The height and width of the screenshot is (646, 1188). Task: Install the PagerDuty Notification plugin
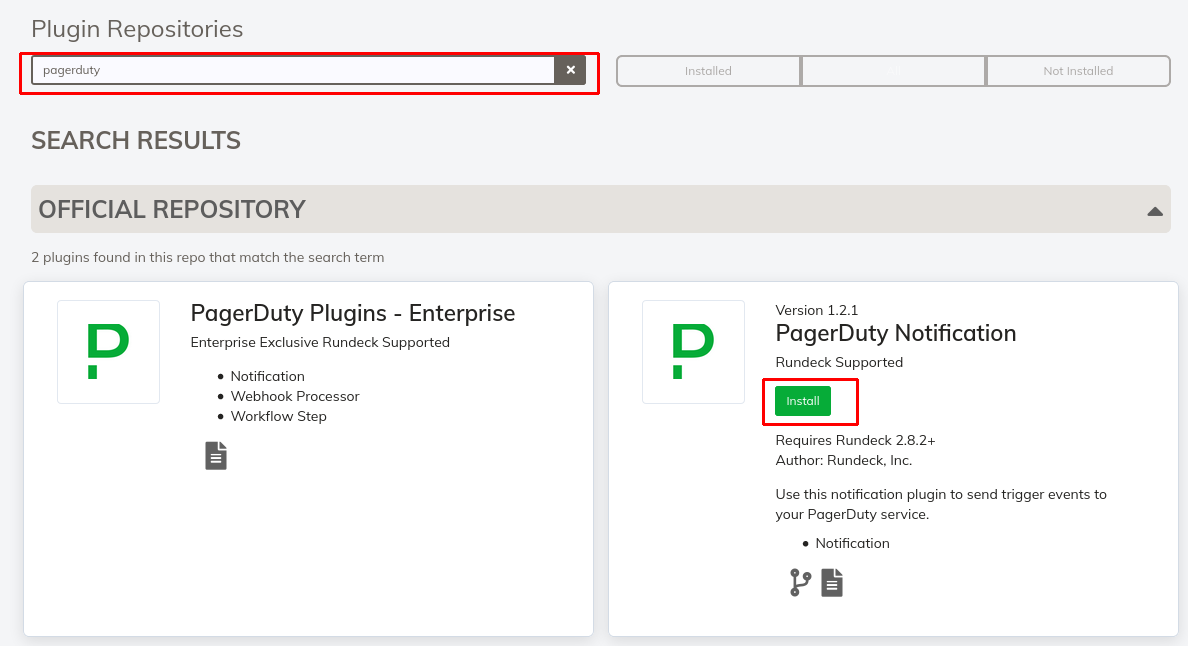(803, 401)
